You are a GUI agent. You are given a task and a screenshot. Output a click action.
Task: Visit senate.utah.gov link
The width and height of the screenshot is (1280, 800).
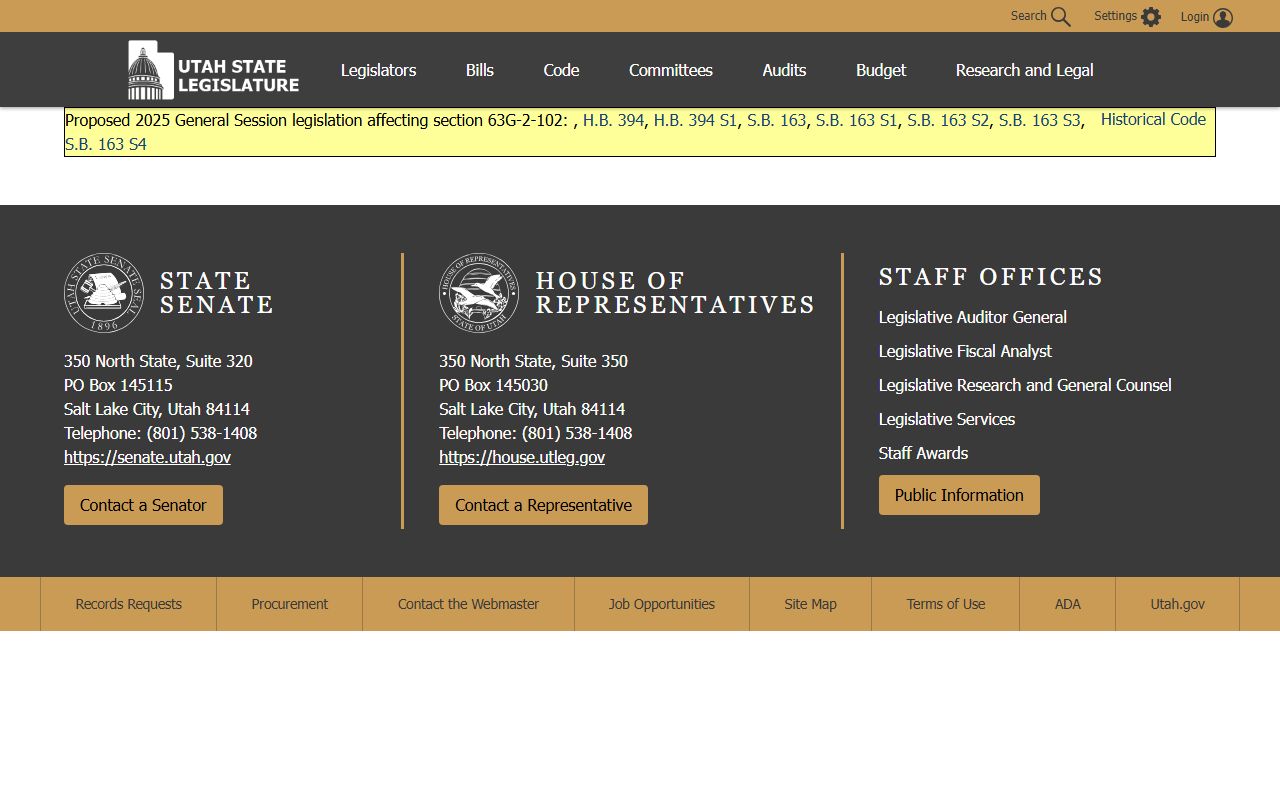[x=147, y=457]
